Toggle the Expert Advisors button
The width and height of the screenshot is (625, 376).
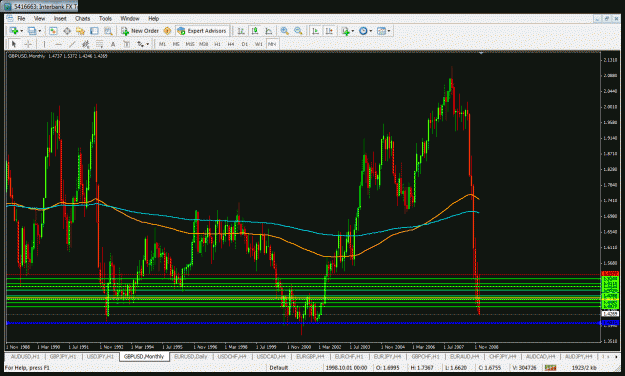(202, 31)
